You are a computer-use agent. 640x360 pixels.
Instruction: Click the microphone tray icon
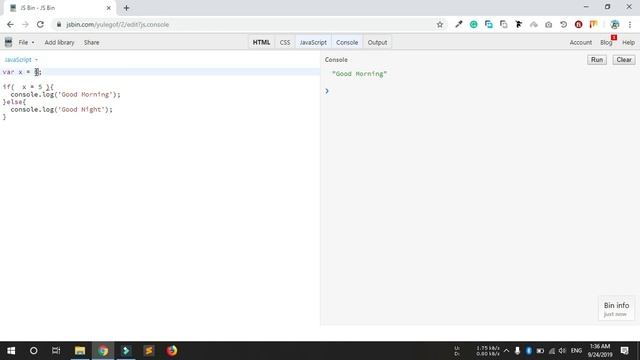[x=517, y=351]
